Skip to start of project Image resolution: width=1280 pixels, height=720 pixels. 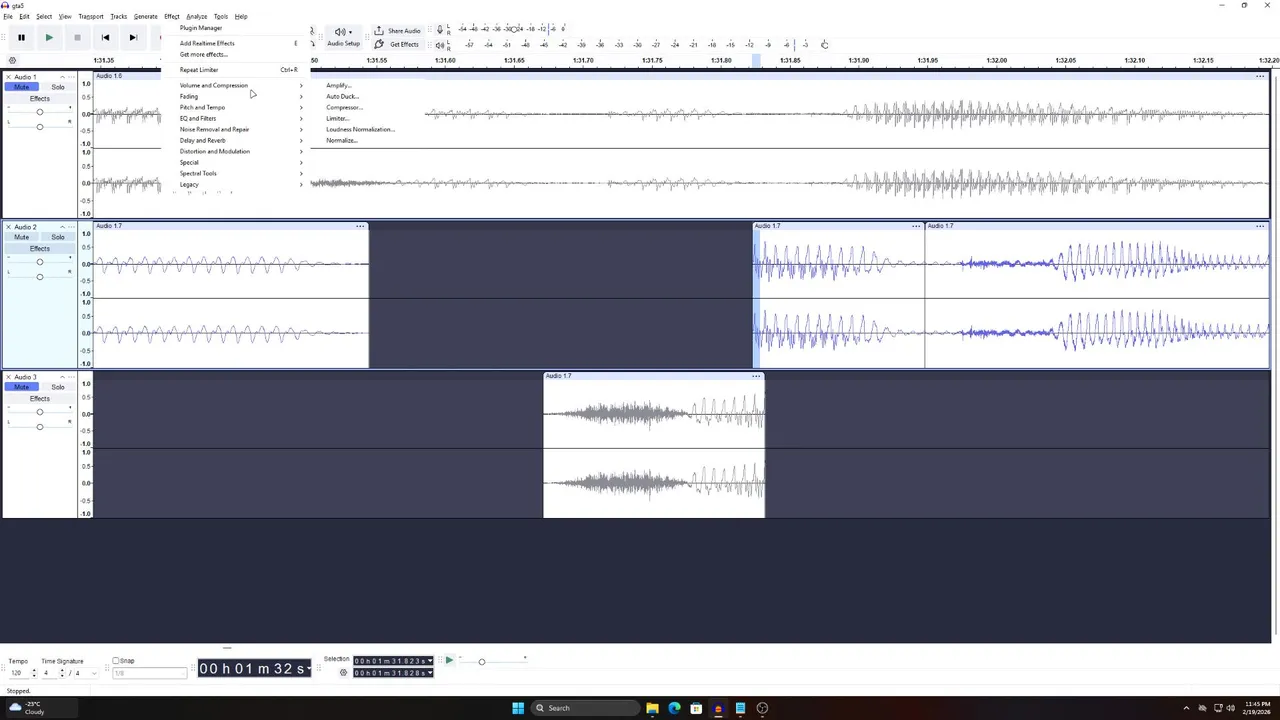(105, 37)
